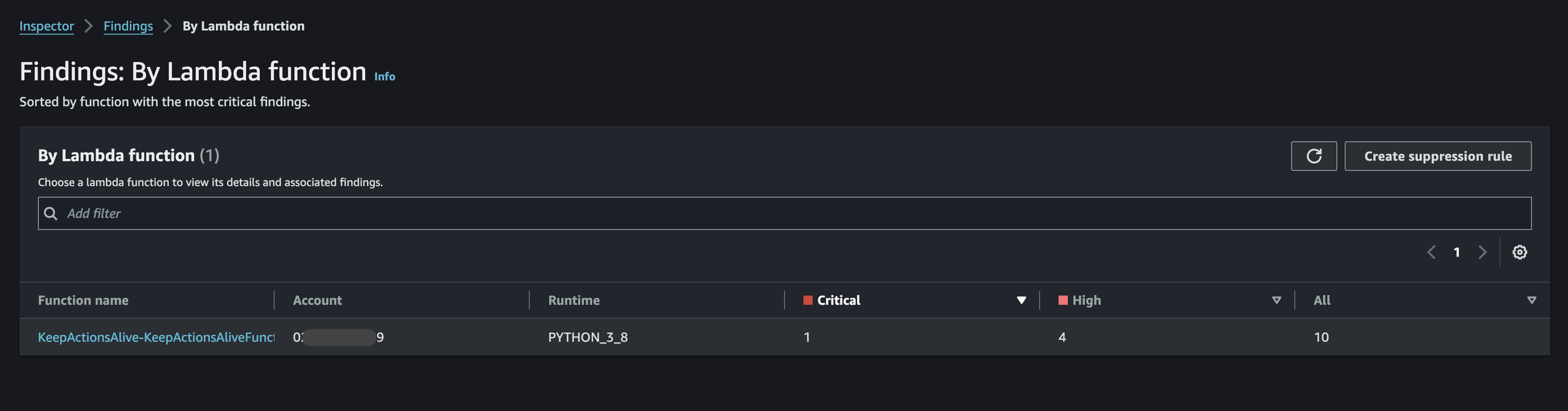Open the KeepActionsAlive function details
Viewport: 1568px width, 411px height.
[x=155, y=337]
